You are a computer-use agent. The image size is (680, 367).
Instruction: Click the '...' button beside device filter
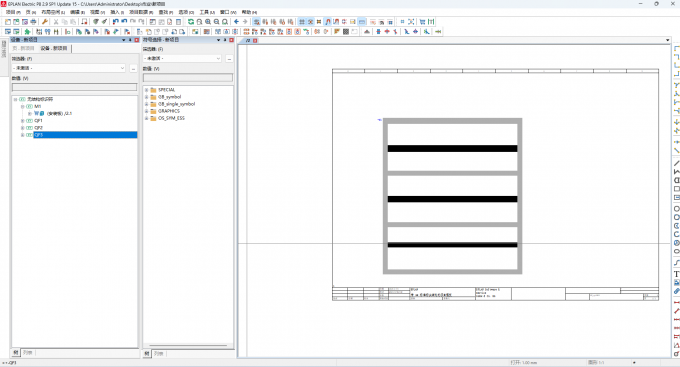coord(133,68)
